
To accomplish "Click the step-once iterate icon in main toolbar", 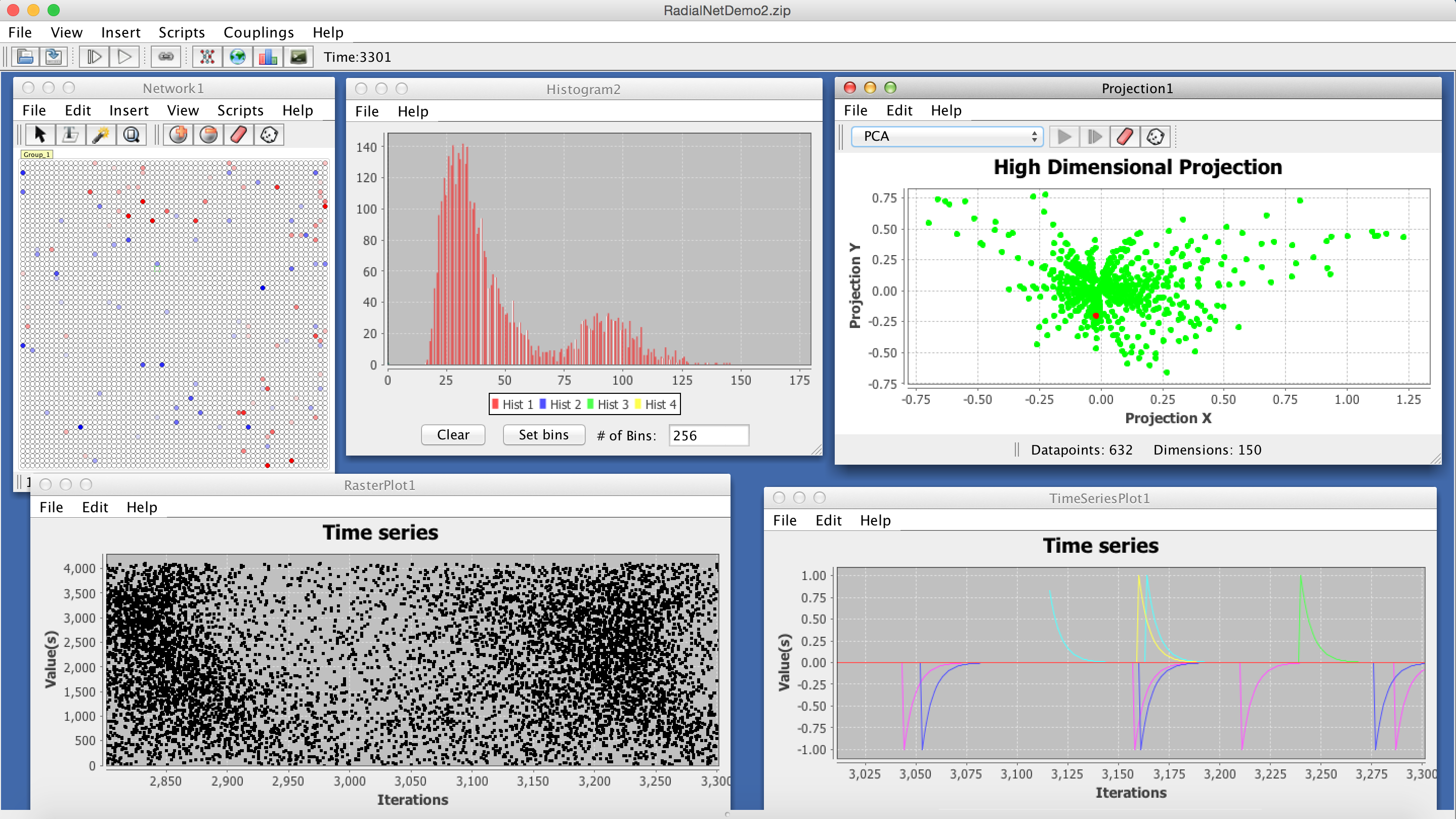I will 94,57.
